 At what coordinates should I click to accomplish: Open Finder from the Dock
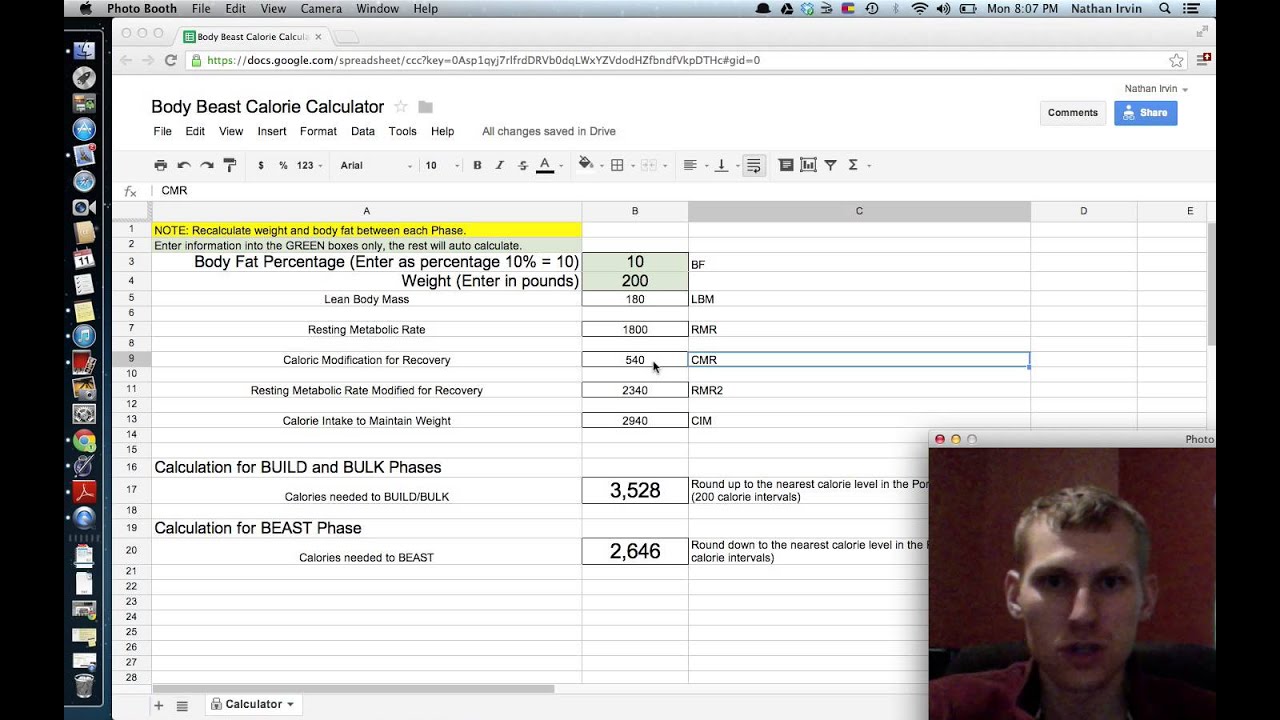click(85, 50)
